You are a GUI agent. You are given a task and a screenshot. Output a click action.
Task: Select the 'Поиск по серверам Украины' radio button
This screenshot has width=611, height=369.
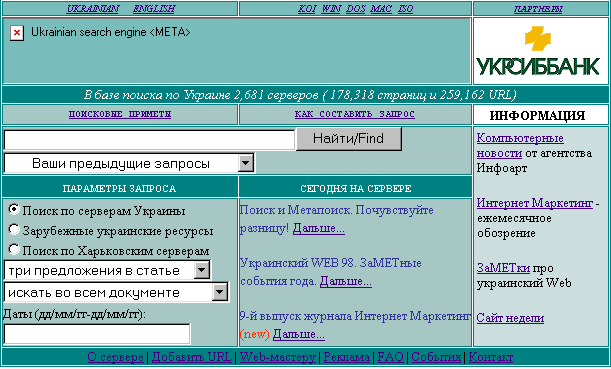(14, 210)
